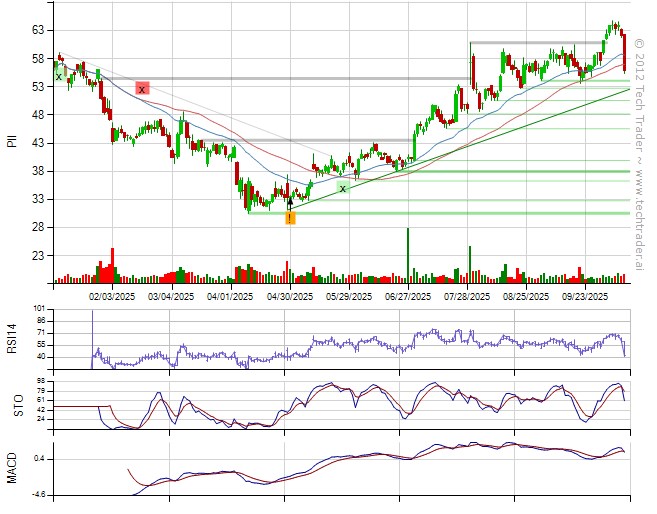Click the black up arrow near 04/30/2025

290,202
